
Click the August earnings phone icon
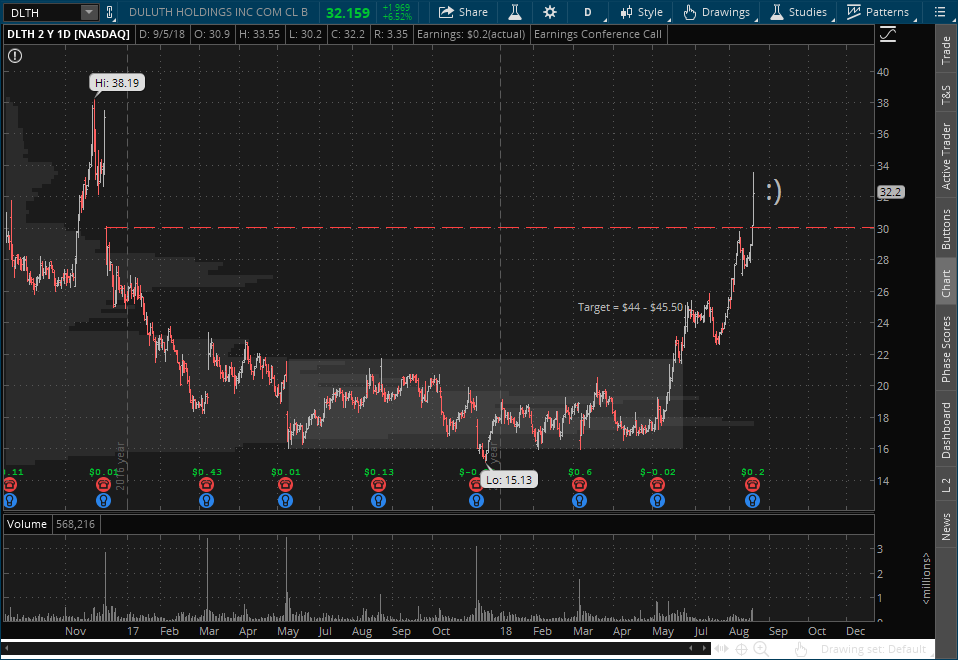(752, 484)
